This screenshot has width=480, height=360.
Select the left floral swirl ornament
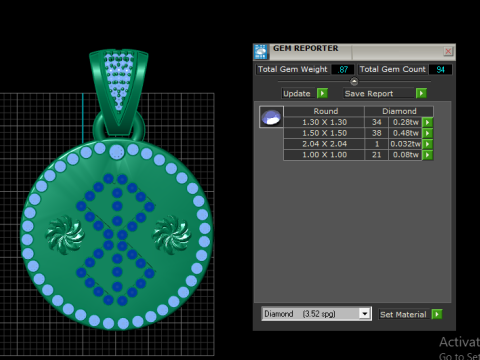click(x=64, y=235)
